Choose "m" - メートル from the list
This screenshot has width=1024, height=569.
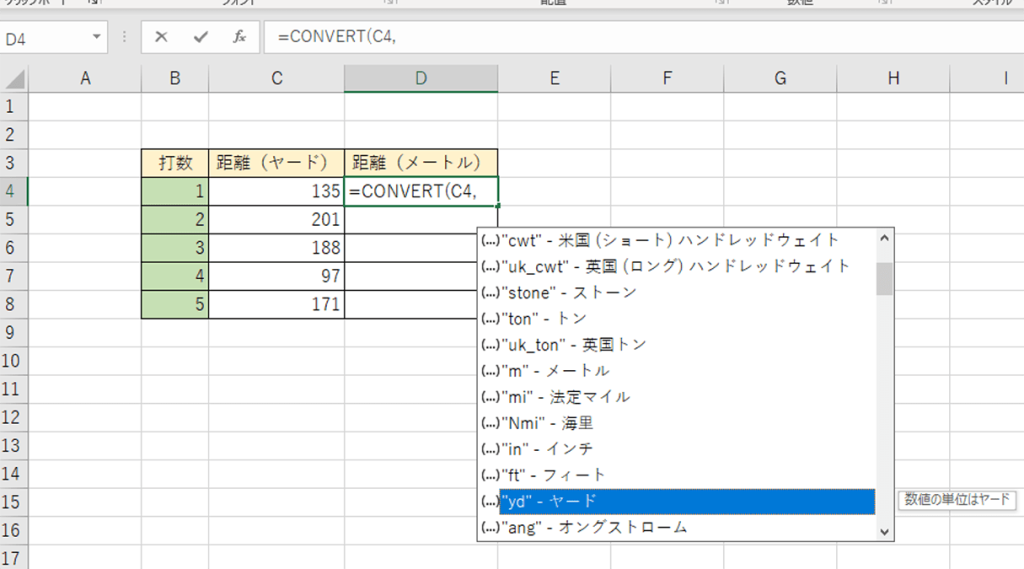coord(677,370)
